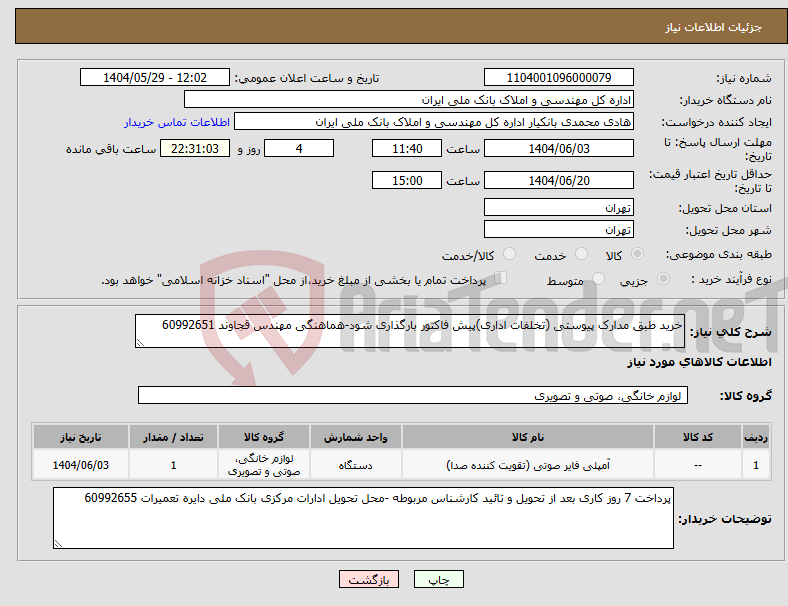This screenshot has width=788, height=606.
Task: Select the کالا/خدمت radio button
Action: click(509, 254)
